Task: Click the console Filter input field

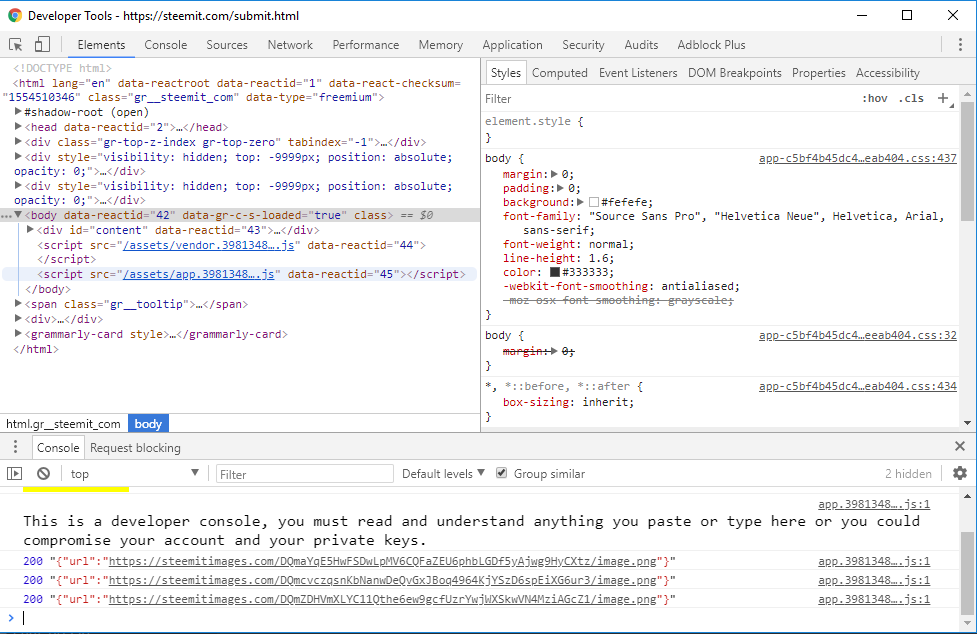Action: click(x=305, y=474)
